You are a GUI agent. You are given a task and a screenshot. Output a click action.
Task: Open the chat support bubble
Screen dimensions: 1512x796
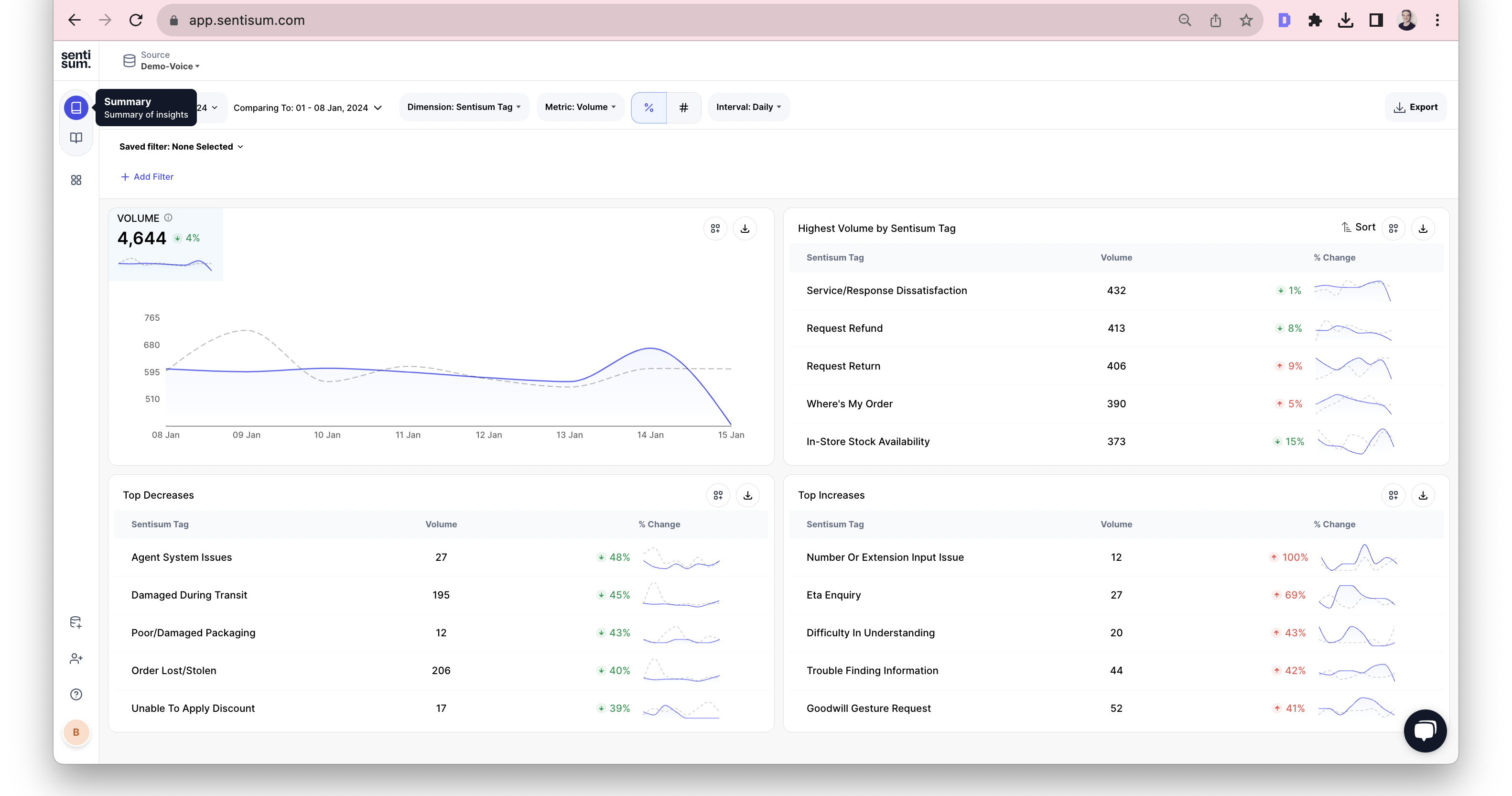[x=1425, y=730]
